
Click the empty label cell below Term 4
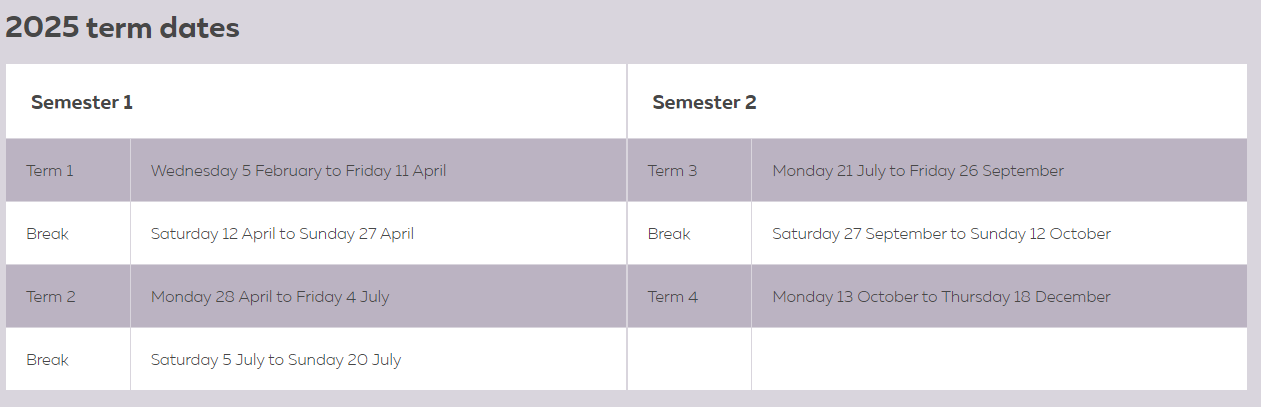(689, 359)
